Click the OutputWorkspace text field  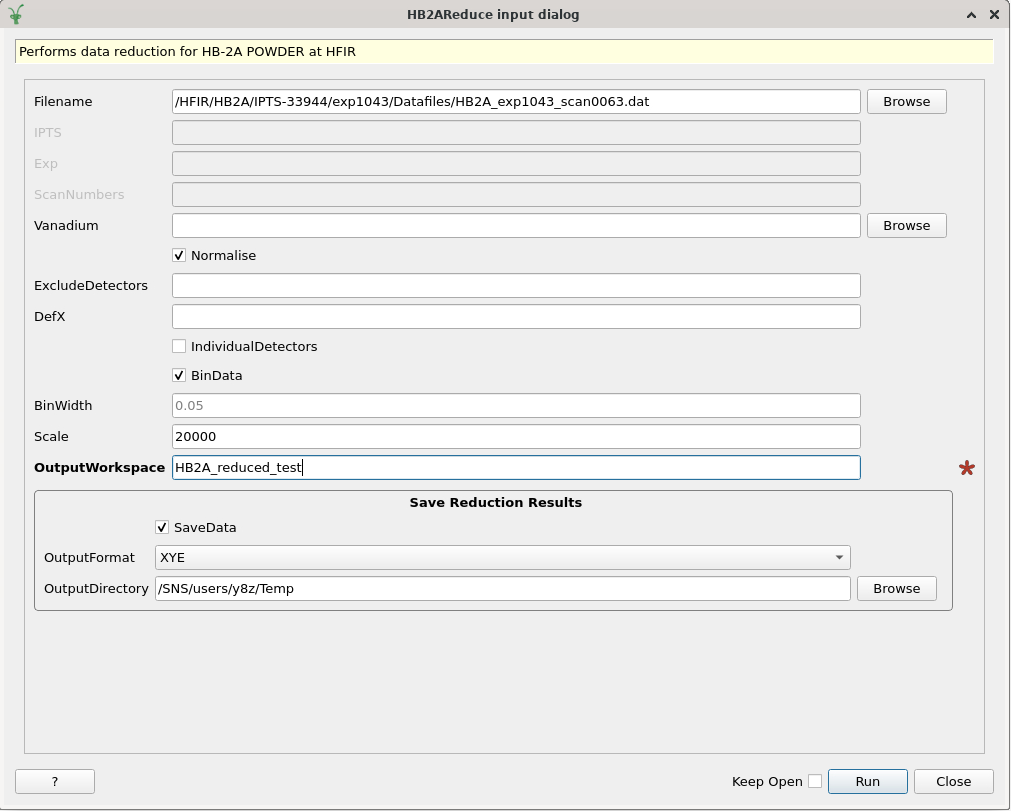pyautogui.click(x=516, y=468)
